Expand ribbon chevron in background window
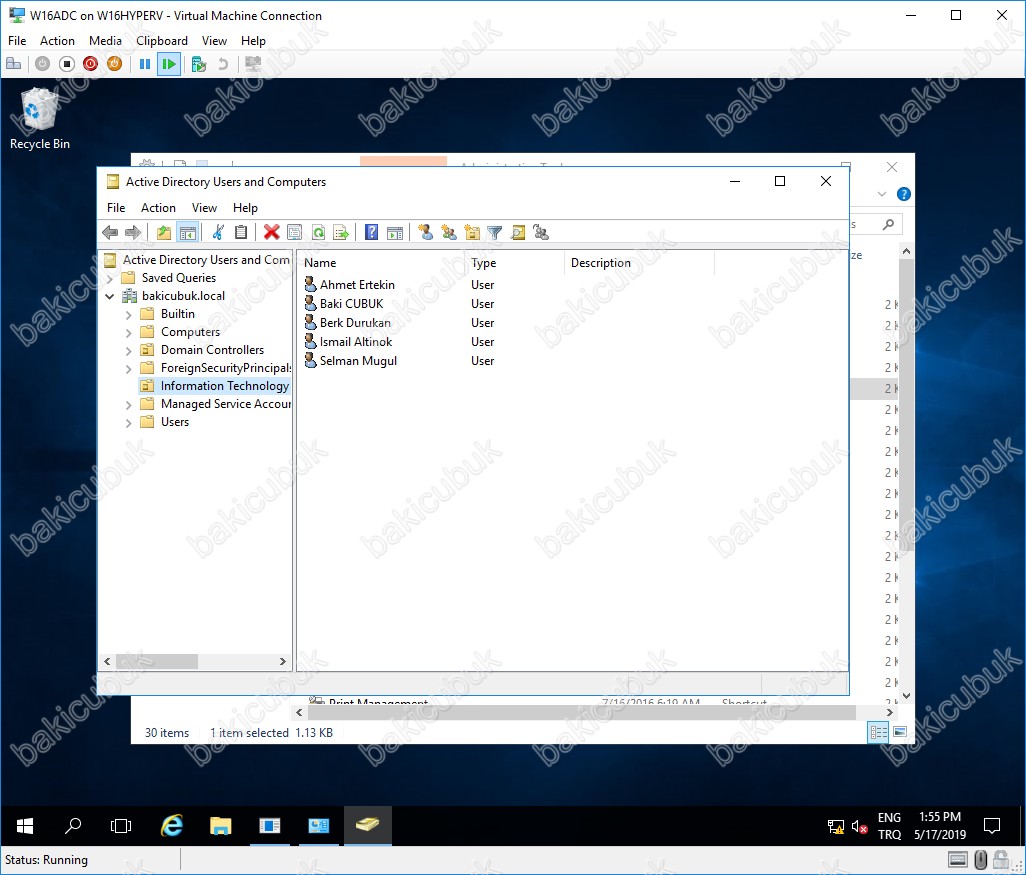Screen dimensions: 1026x875 coord(881,194)
